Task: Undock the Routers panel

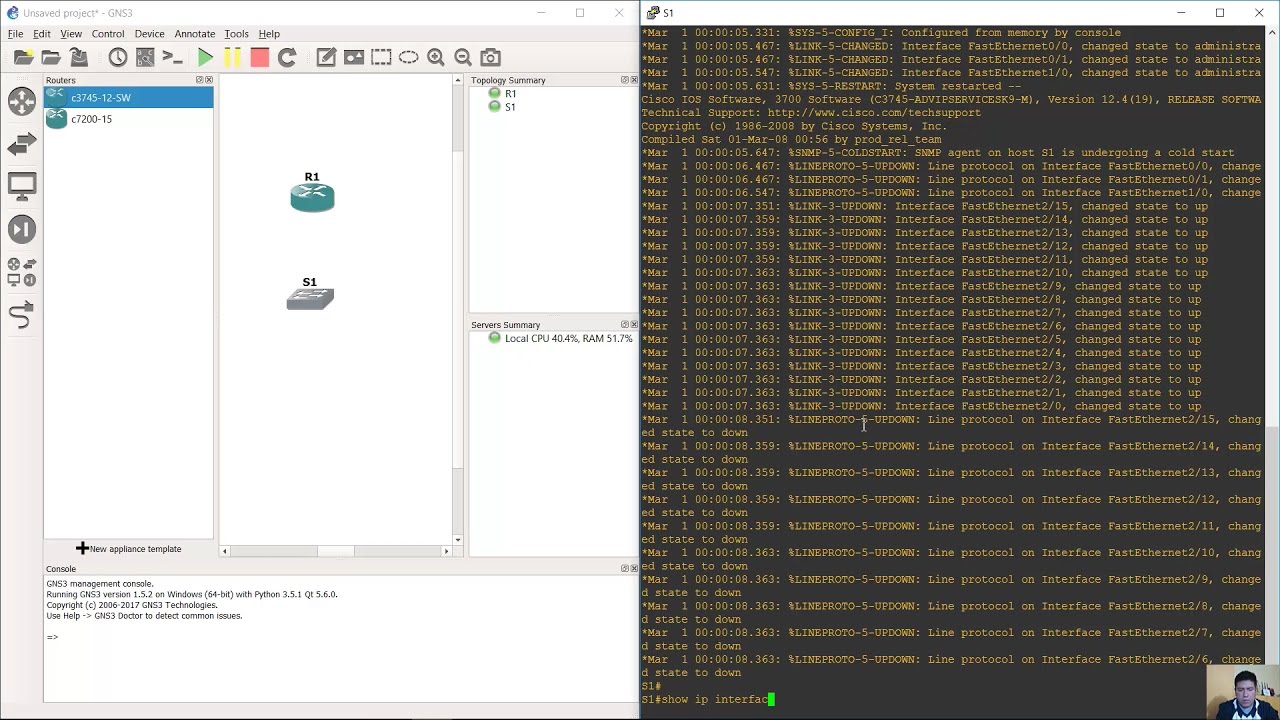Action: coord(200,80)
